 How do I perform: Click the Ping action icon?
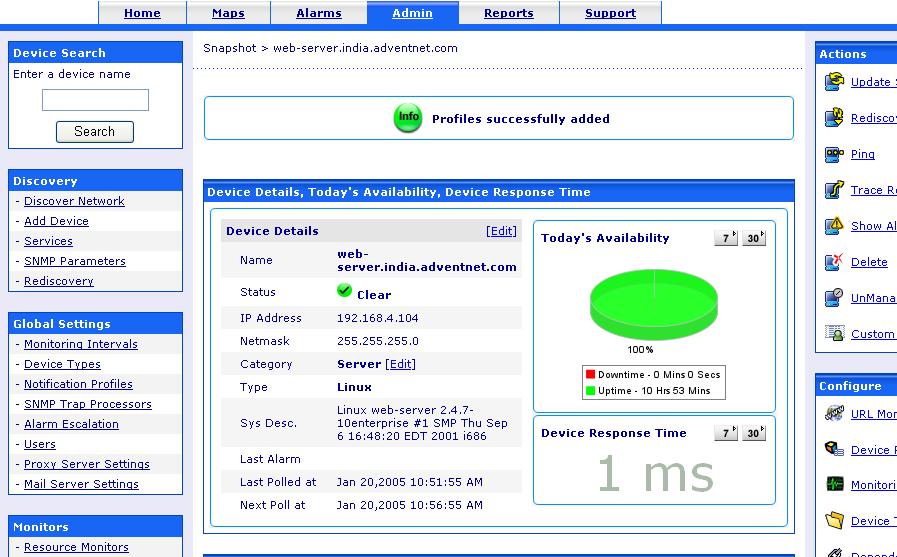[x=834, y=154]
